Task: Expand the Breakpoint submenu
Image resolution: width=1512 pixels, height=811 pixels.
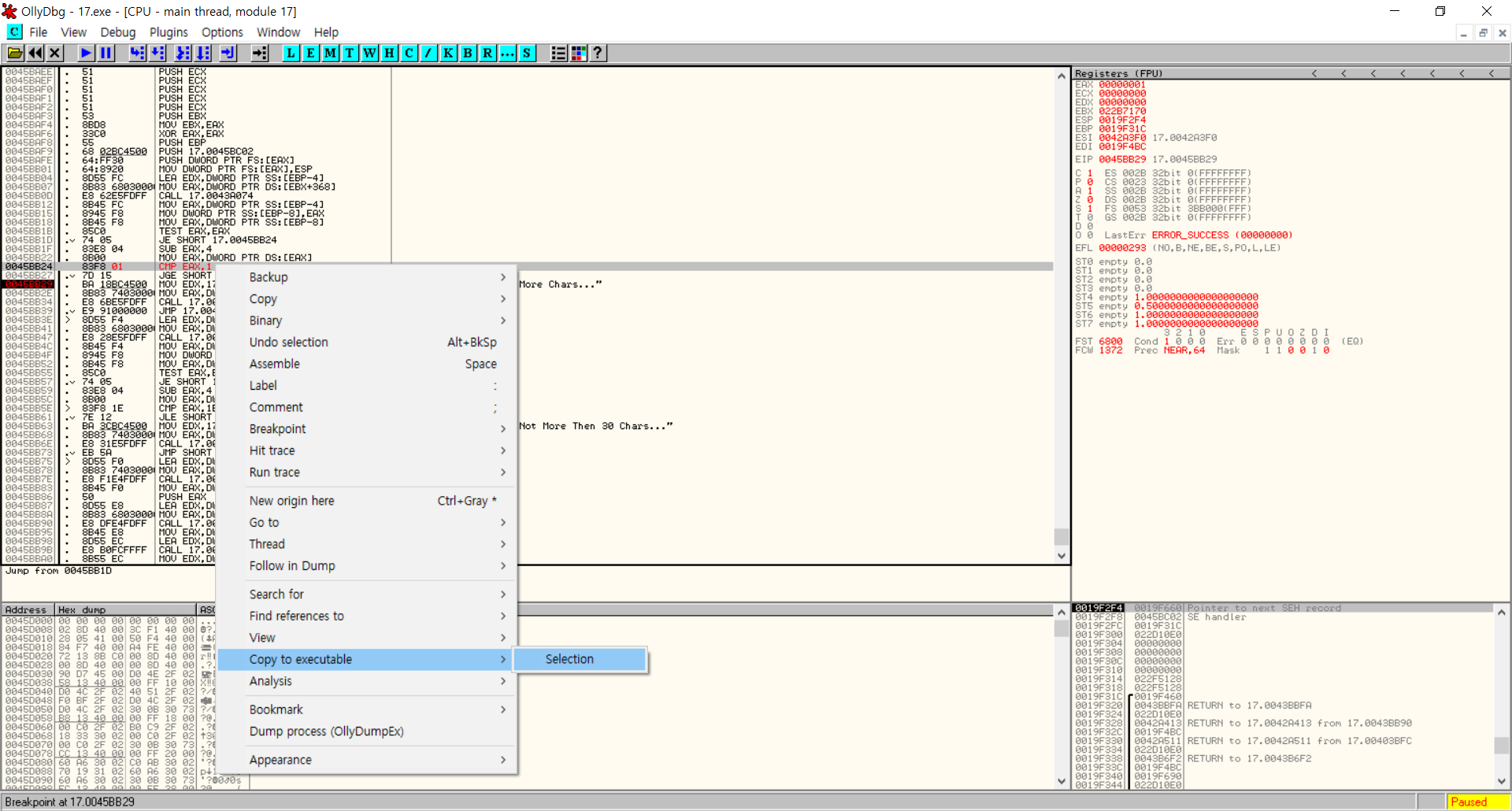Action: pos(367,429)
